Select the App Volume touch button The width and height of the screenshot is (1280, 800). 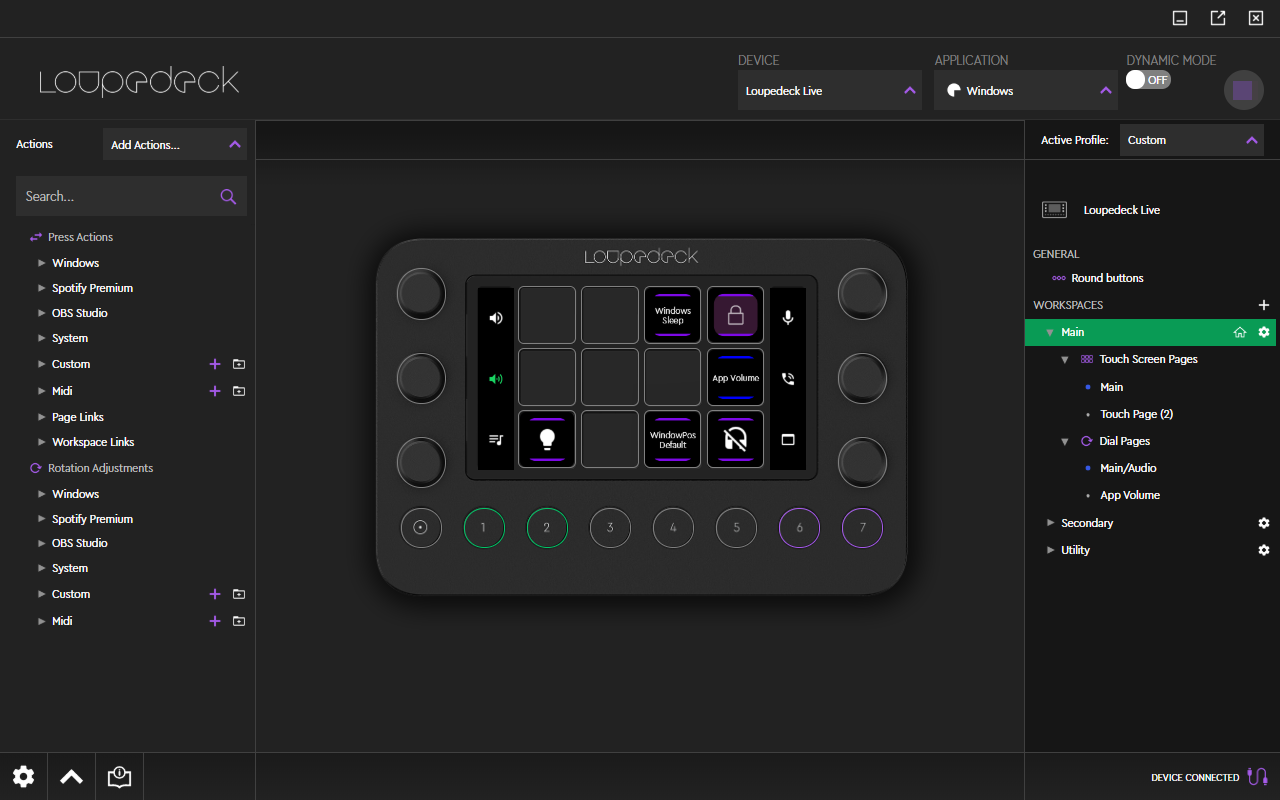(x=735, y=377)
